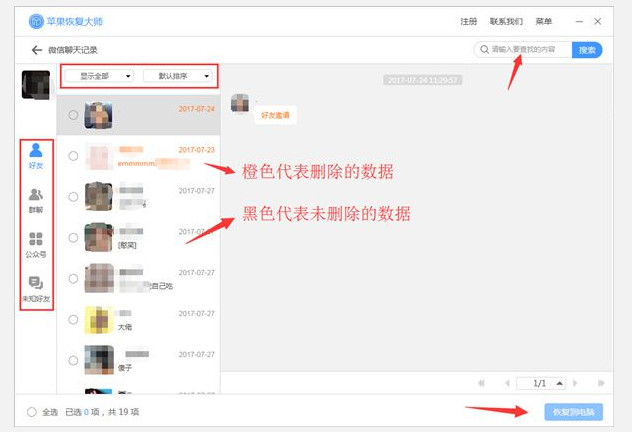Viewport: 632px width, 432px height.
Task: Open the yellow avatar 大佬 conversation
Action: pyautogui.click(x=98, y=320)
